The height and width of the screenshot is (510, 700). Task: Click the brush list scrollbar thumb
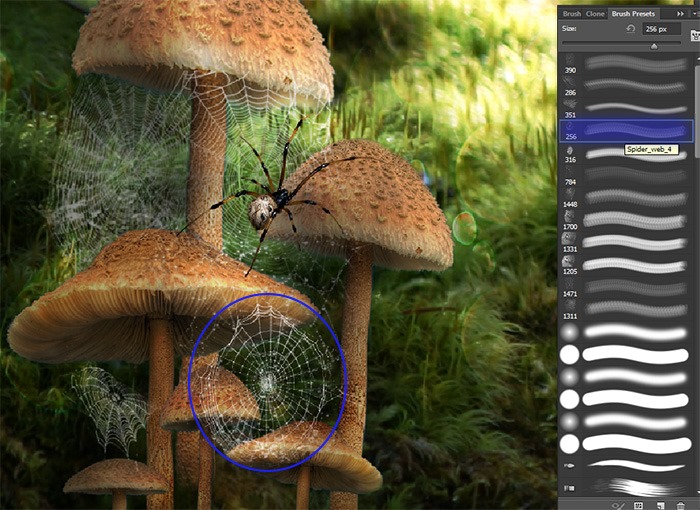click(x=697, y=112)
